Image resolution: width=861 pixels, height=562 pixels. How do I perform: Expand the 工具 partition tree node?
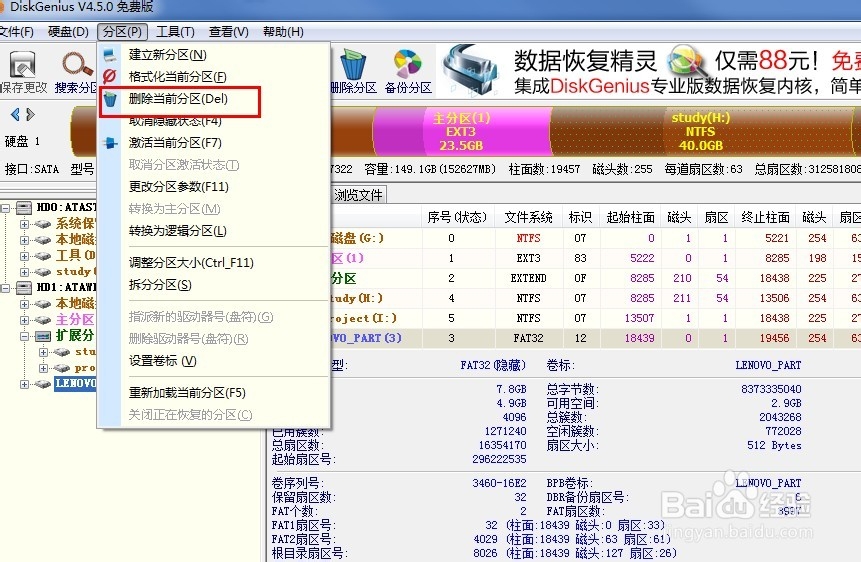(24, 256)
